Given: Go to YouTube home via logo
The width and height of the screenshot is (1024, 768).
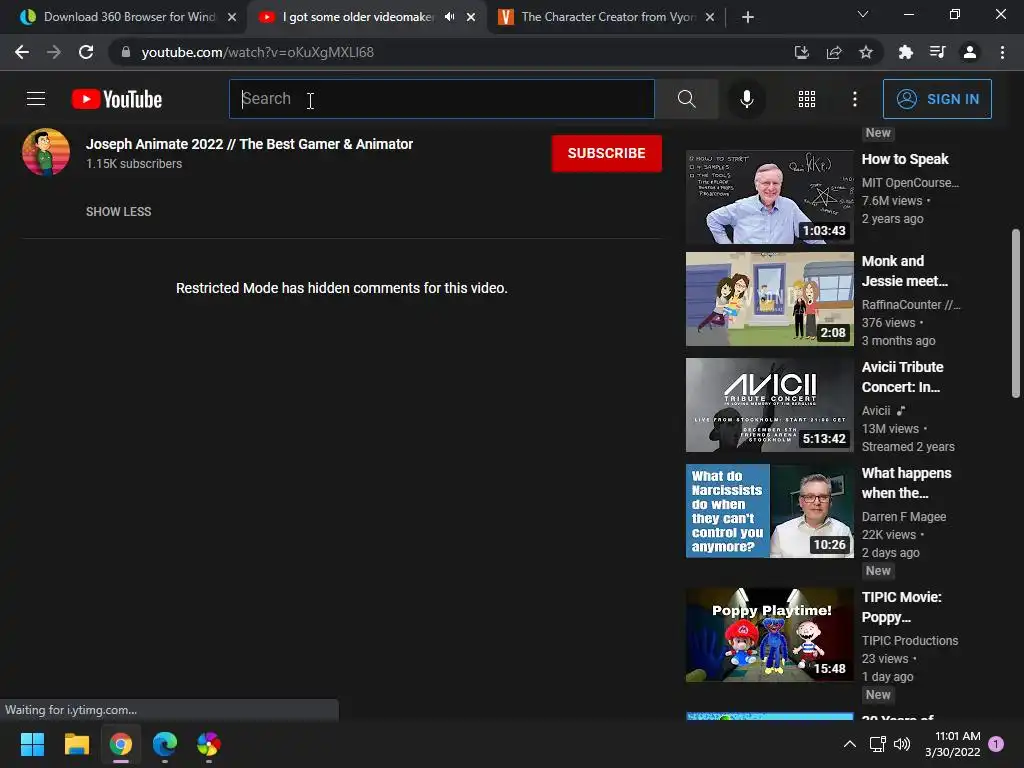Looking at the screenshot, I should 117,99.
